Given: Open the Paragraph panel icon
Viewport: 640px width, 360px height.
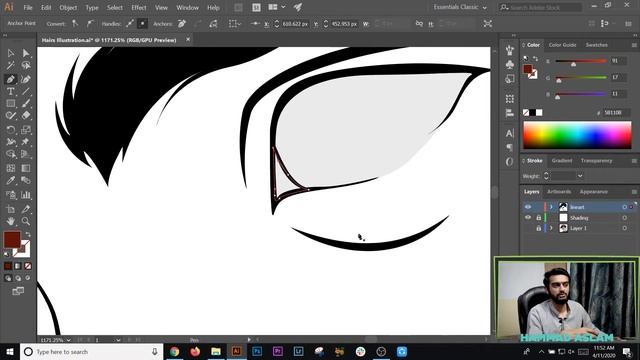Looking at the screenshot, I should tap(509, 147).
